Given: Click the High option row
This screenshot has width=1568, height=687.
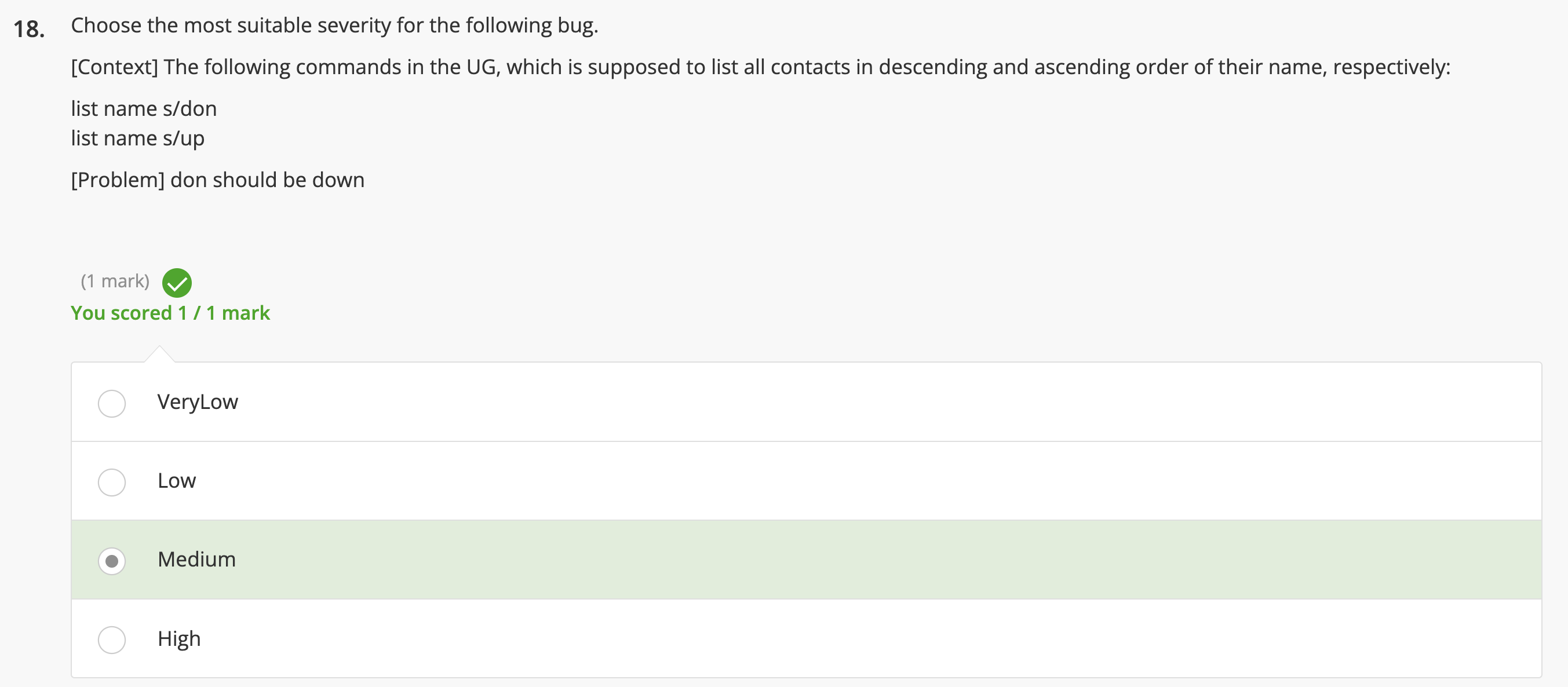Looking at the screenshot, I should (x=731, y=638).
